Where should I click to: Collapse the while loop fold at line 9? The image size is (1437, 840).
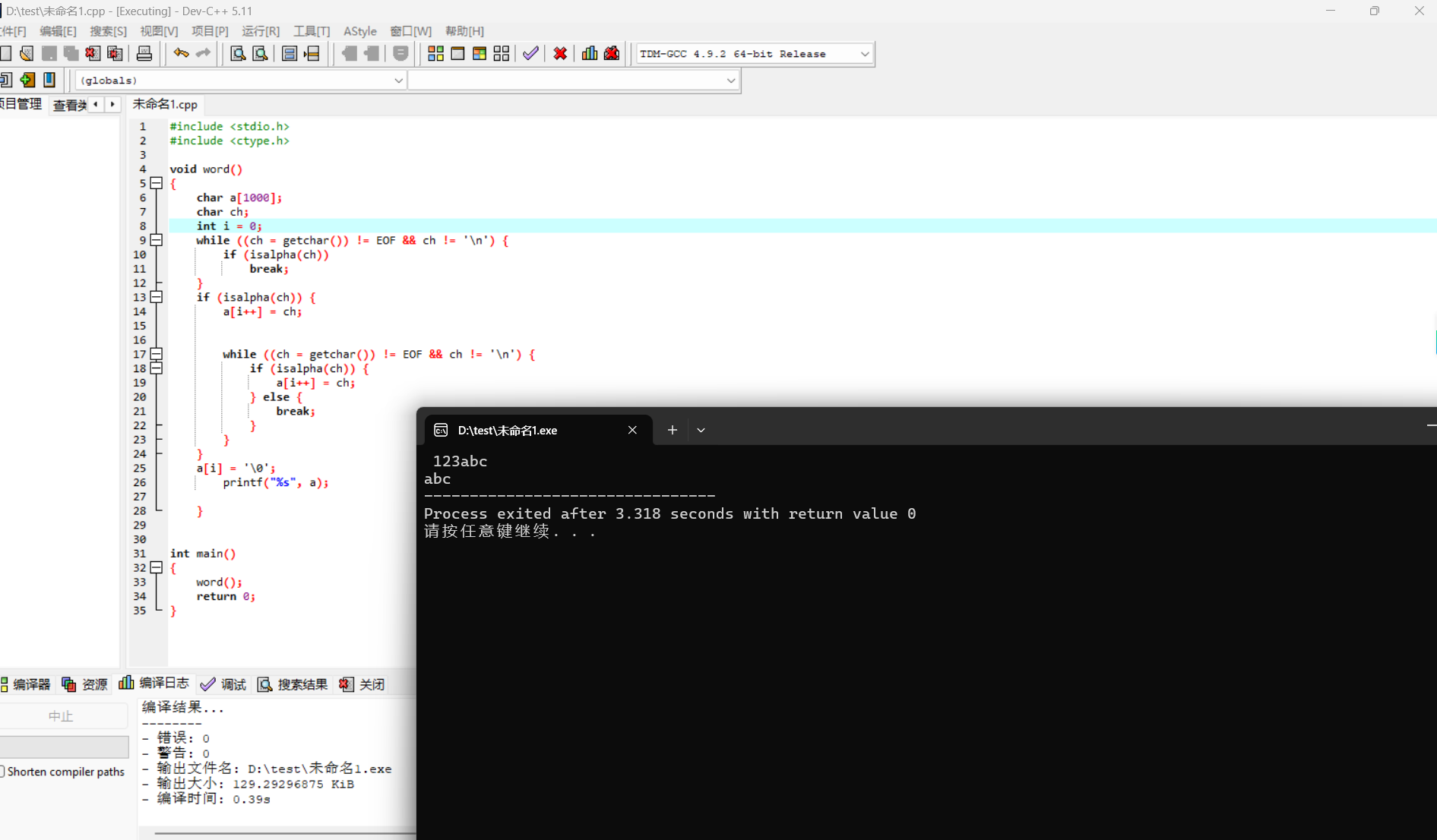pyautogui.click(x=157, y=240)
